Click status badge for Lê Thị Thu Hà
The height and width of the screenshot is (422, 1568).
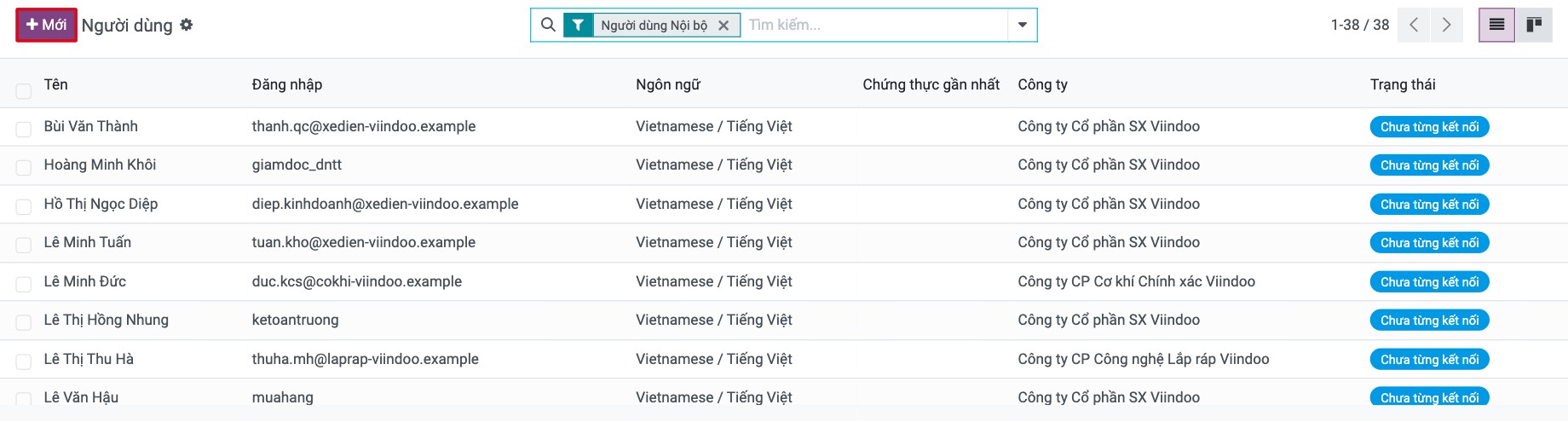pos(1429,360)
